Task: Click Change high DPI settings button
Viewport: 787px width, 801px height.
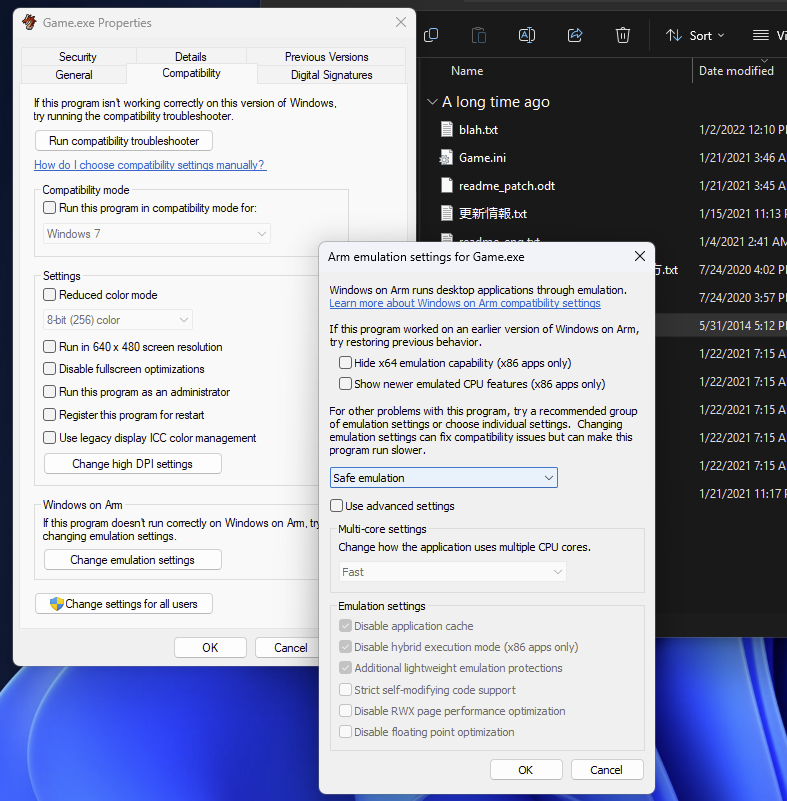Action: [133, 463]
